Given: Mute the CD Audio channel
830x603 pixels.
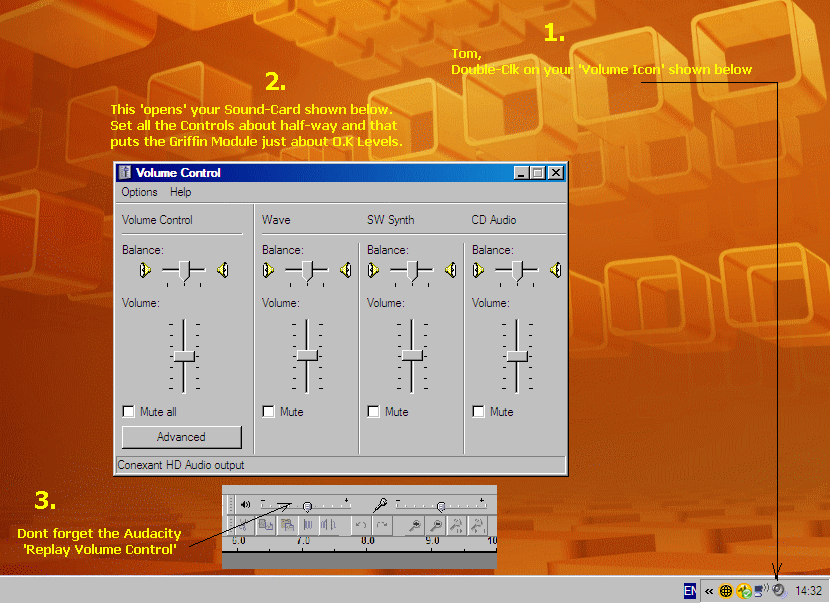Looking at the screenshot, I should click(478, 411).
